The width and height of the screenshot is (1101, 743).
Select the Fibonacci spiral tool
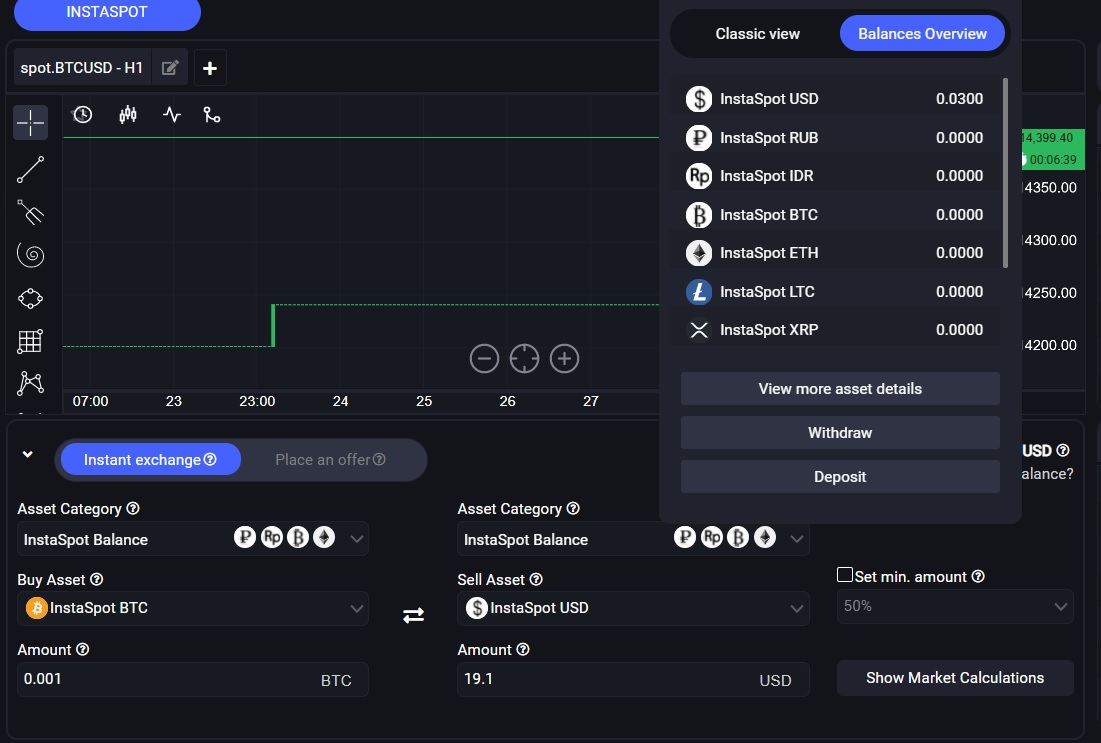pyautogui.click(x=30, y=255)
